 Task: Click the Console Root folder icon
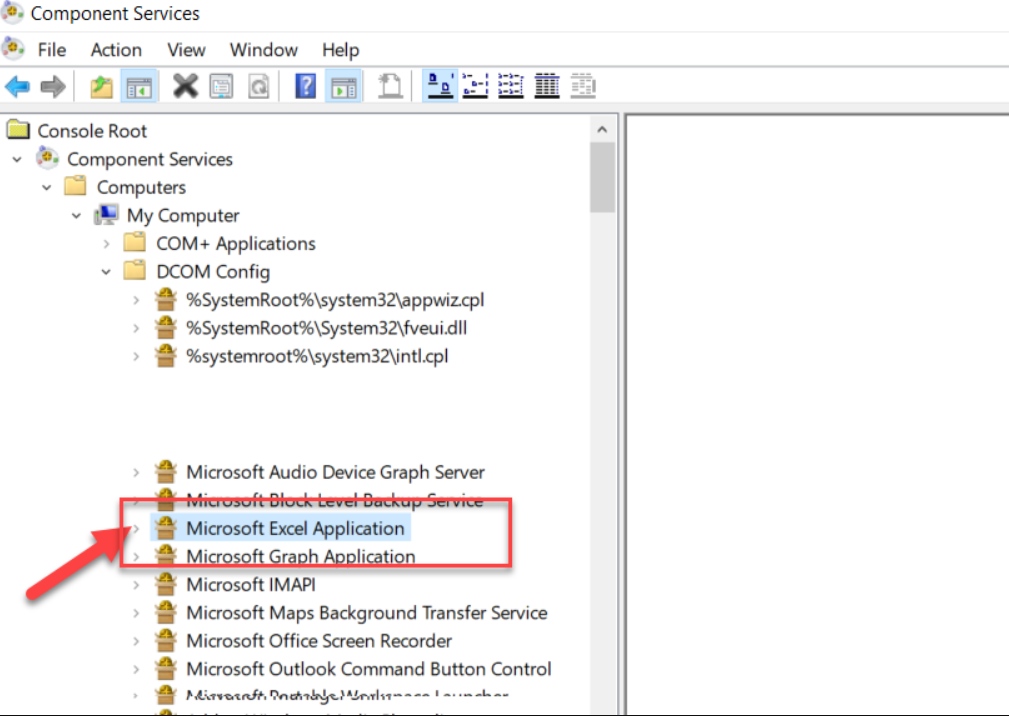coord(18,130)
